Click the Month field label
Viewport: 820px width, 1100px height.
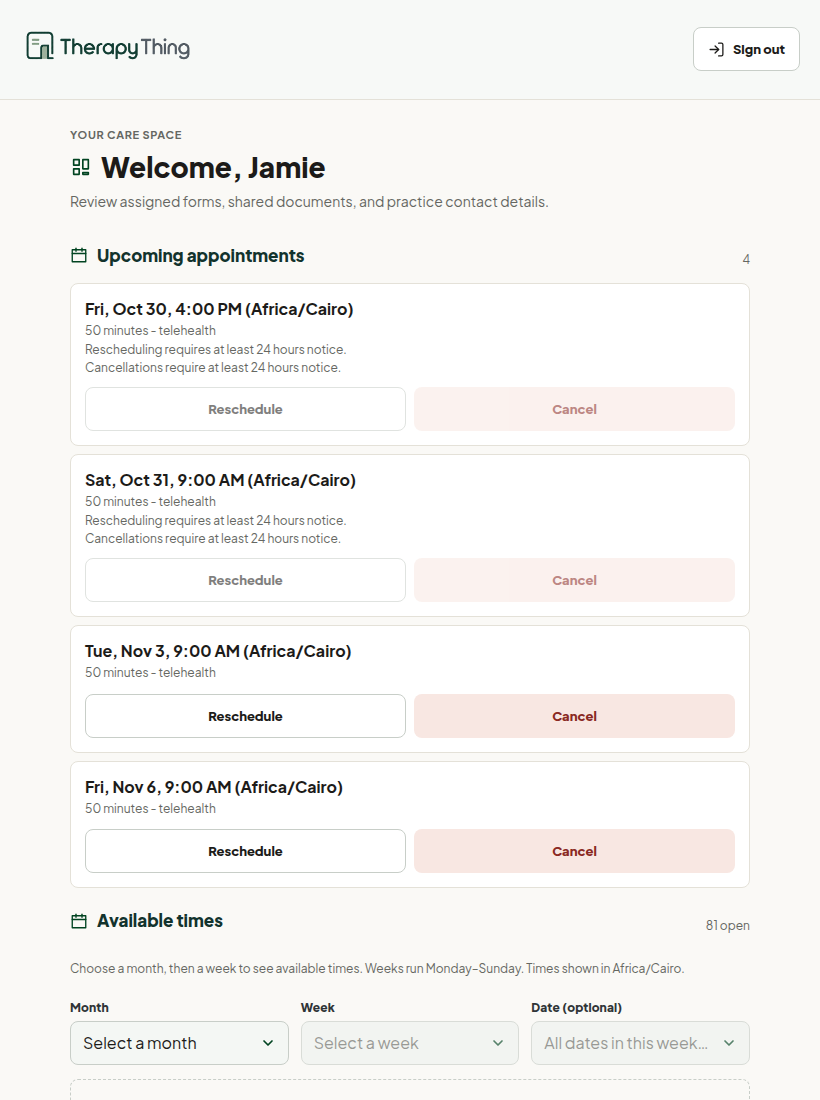coord(89,1007)
